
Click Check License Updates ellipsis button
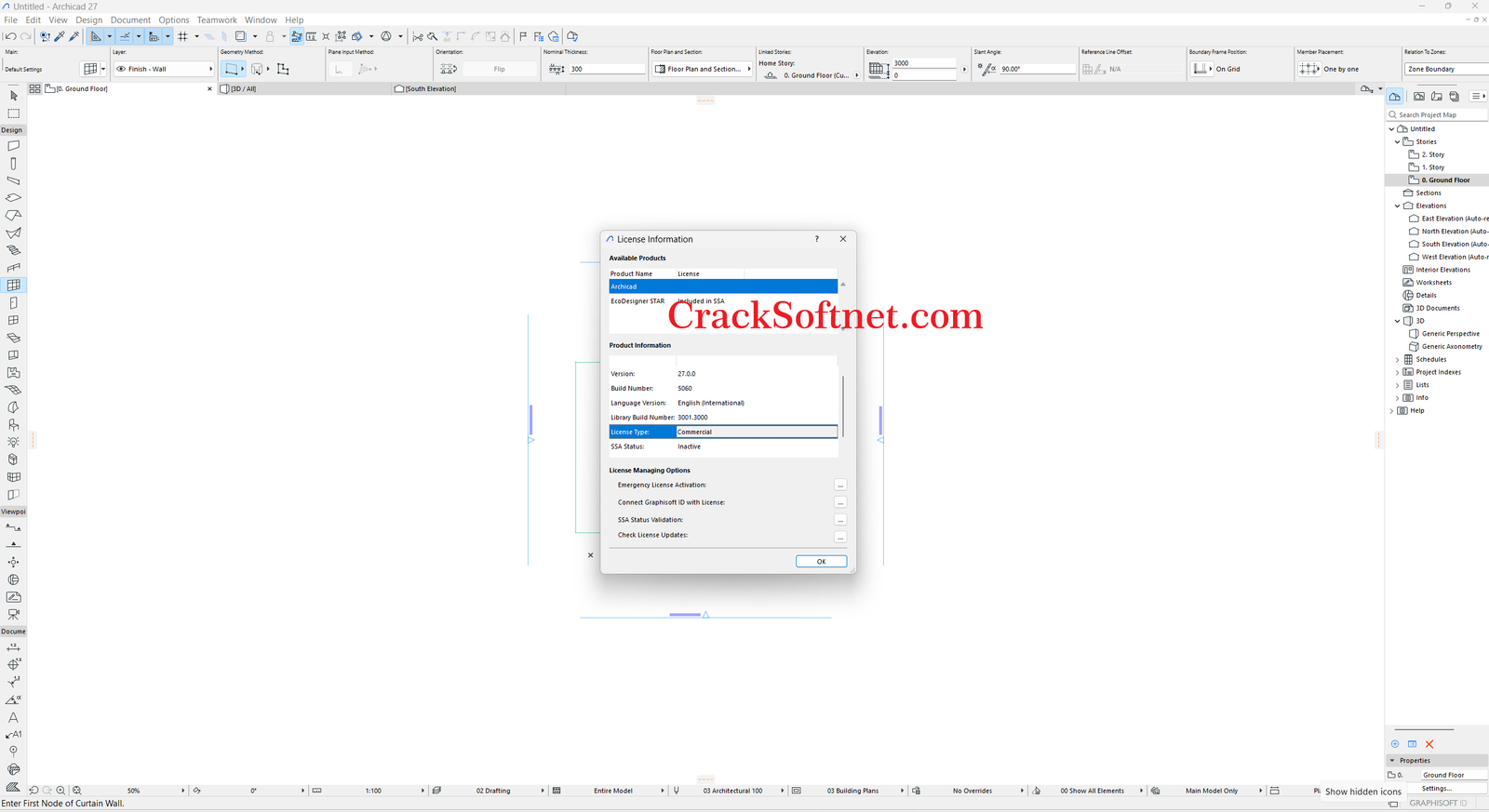(x=840, y=537)
